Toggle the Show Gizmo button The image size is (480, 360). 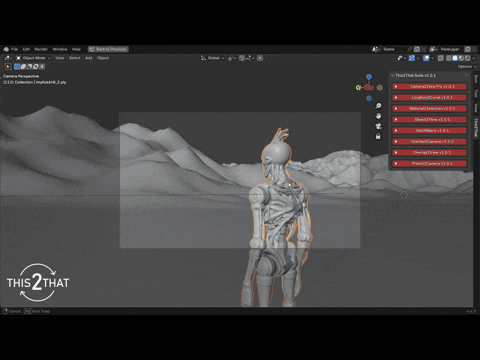(x=412, y=58)
